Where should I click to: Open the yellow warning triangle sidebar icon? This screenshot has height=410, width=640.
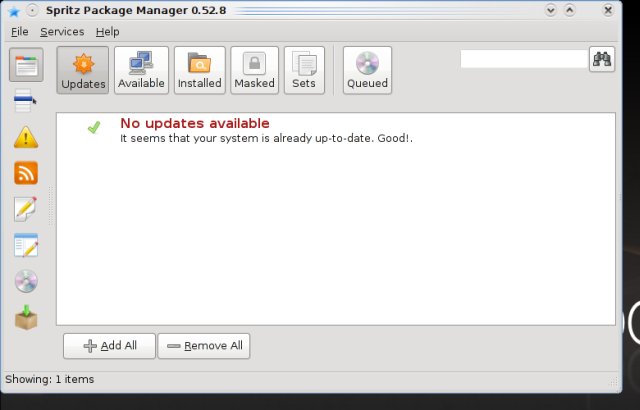click(26, 137)
